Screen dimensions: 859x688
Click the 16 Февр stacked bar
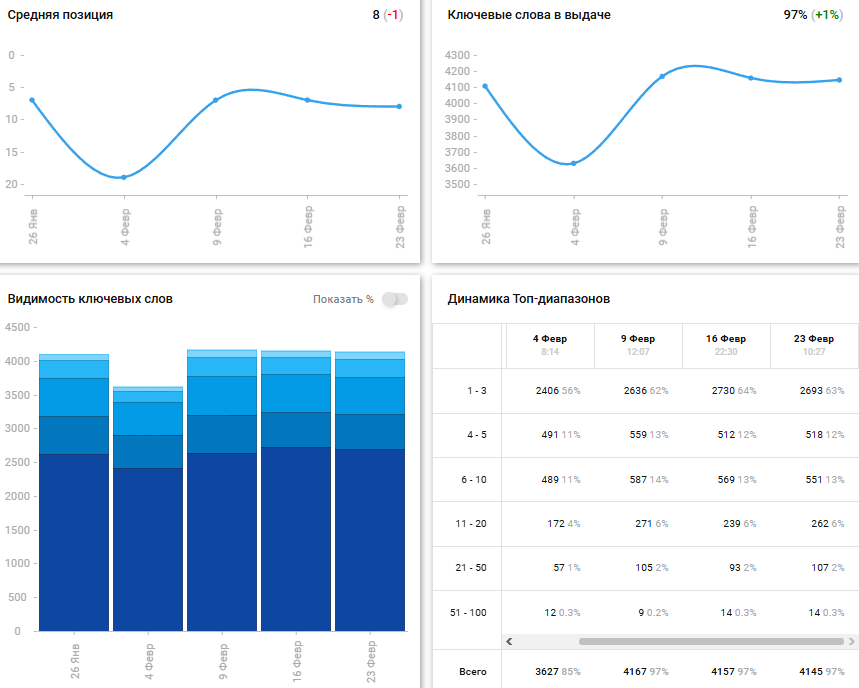tap(296, 491)
